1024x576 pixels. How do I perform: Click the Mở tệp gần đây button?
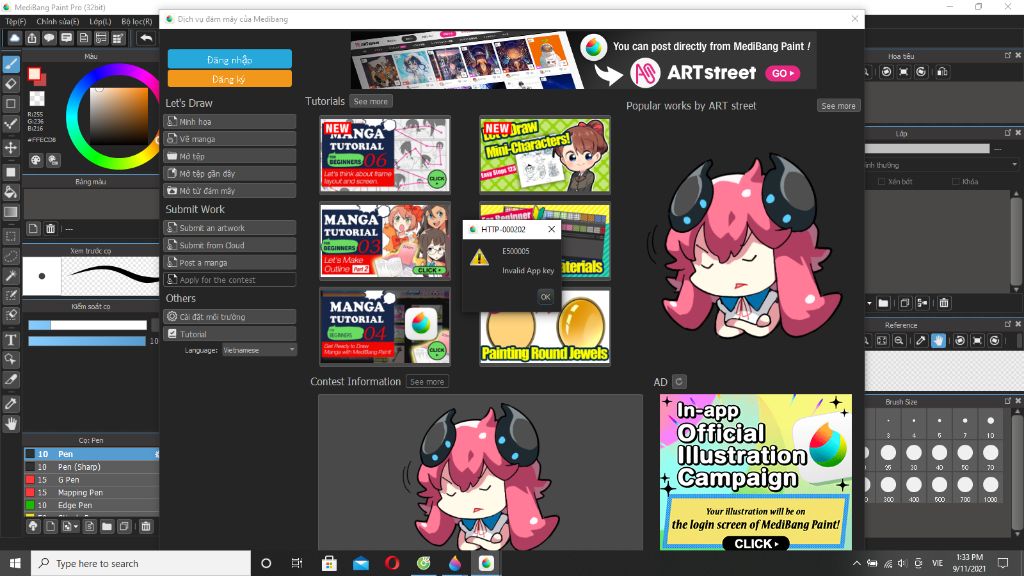(x=229, y=173)
